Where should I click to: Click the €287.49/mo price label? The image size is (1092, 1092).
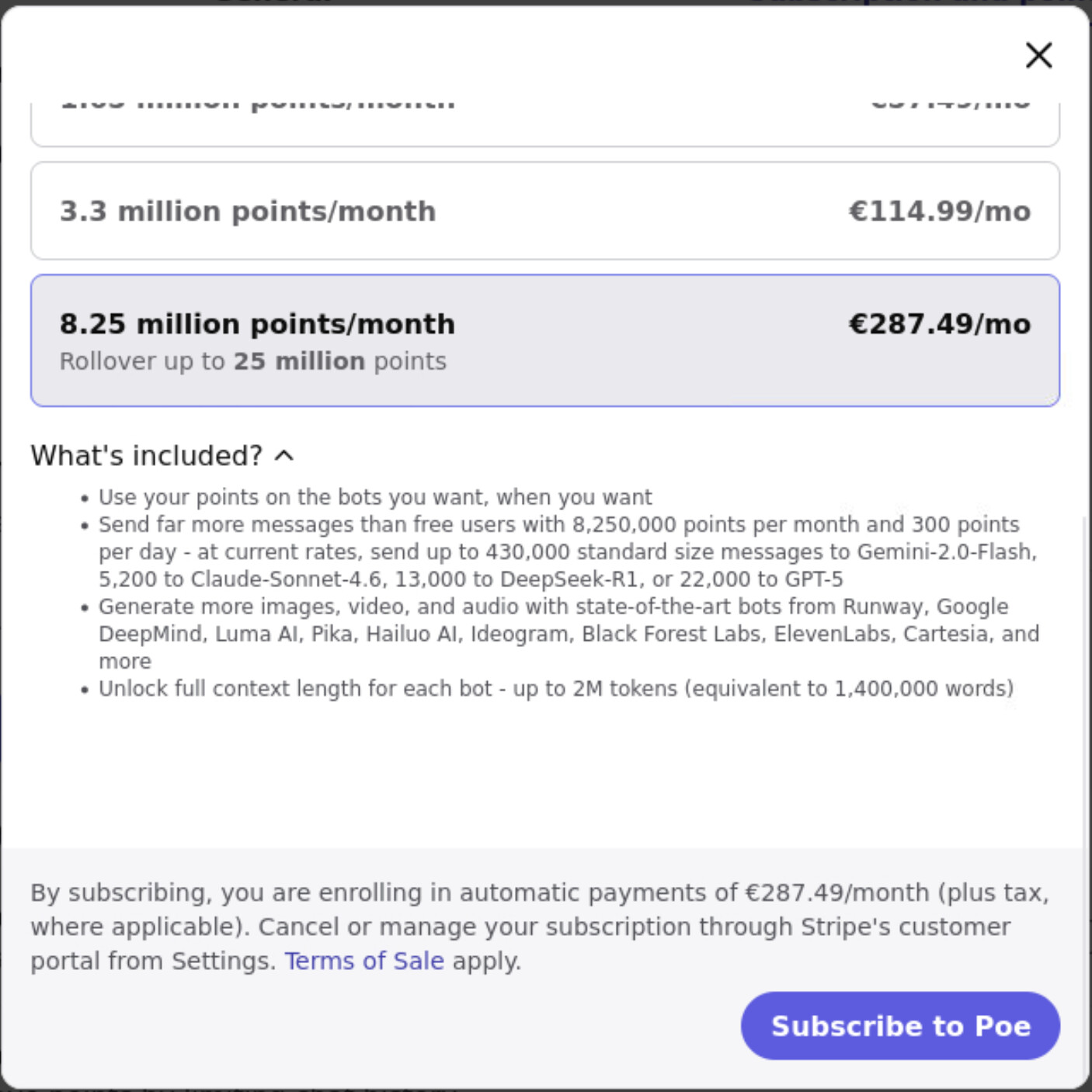pyautogui.click(x=940, y=324)
